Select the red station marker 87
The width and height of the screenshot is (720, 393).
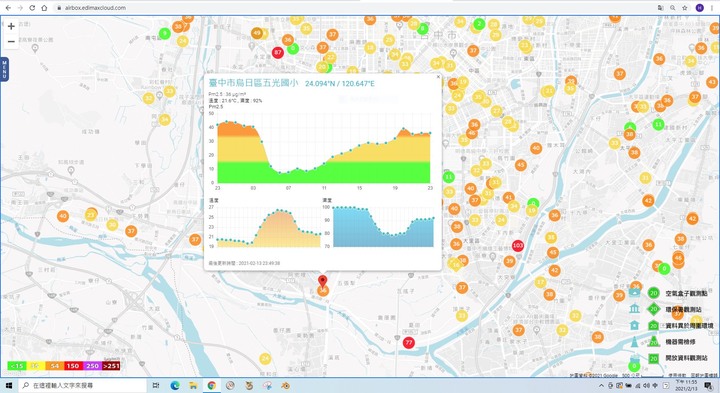(277, 52)
